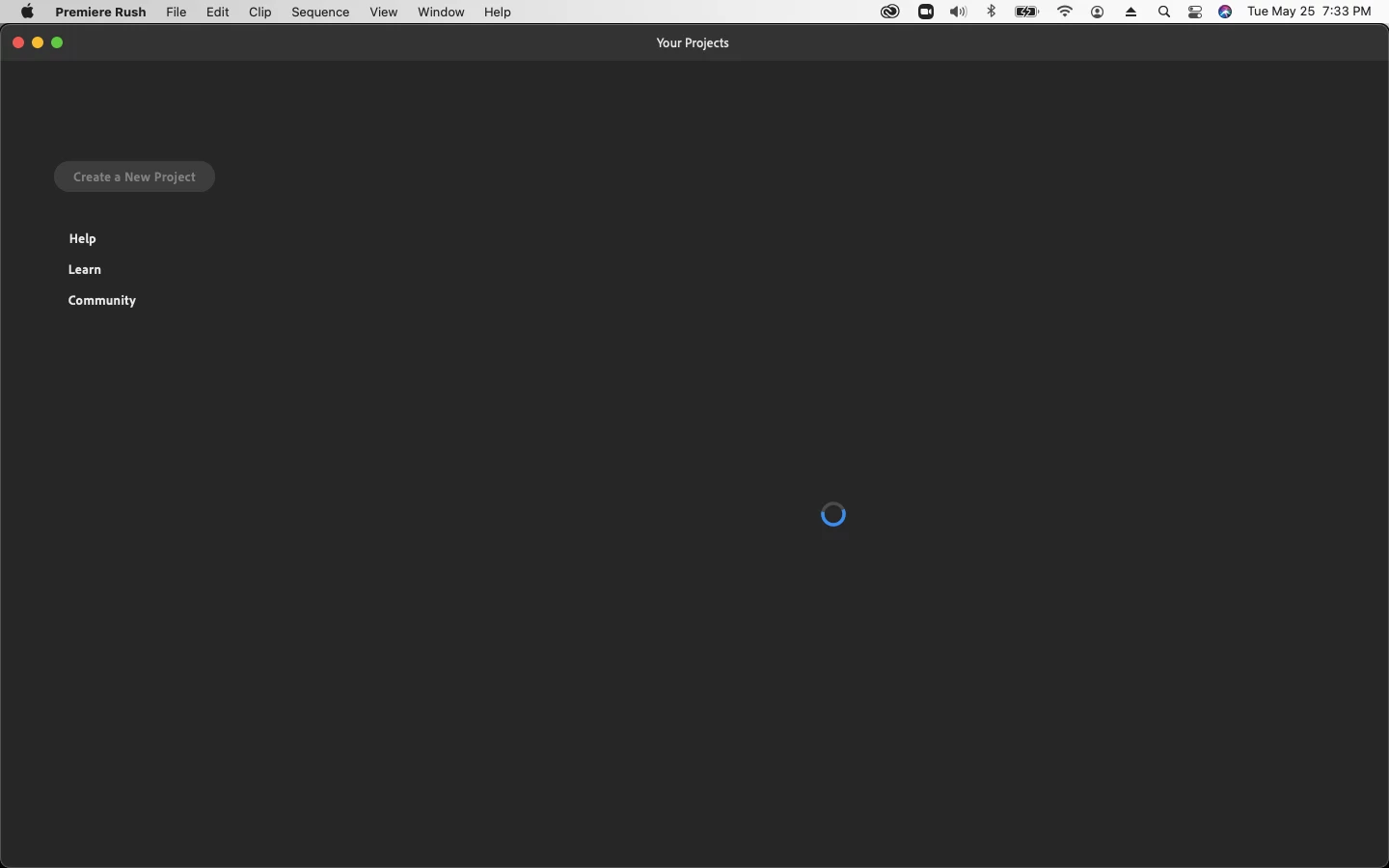1389x868 pixels.
Task: Open the Wi-Fi status menu
Action: point(1065,12)
